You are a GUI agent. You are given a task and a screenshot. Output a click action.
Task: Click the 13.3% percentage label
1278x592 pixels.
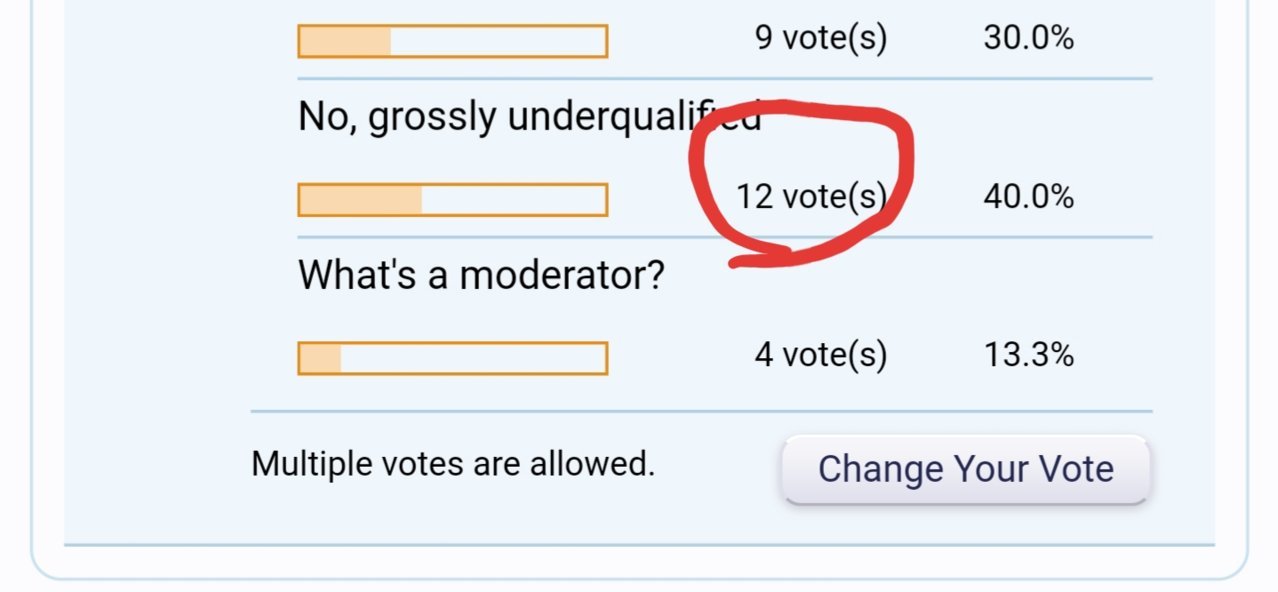[1028, 355]
